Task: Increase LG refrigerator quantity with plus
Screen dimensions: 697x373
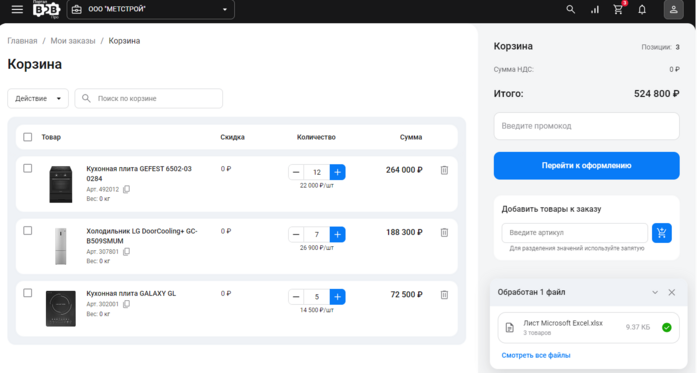Action: [x=337, y=234]
